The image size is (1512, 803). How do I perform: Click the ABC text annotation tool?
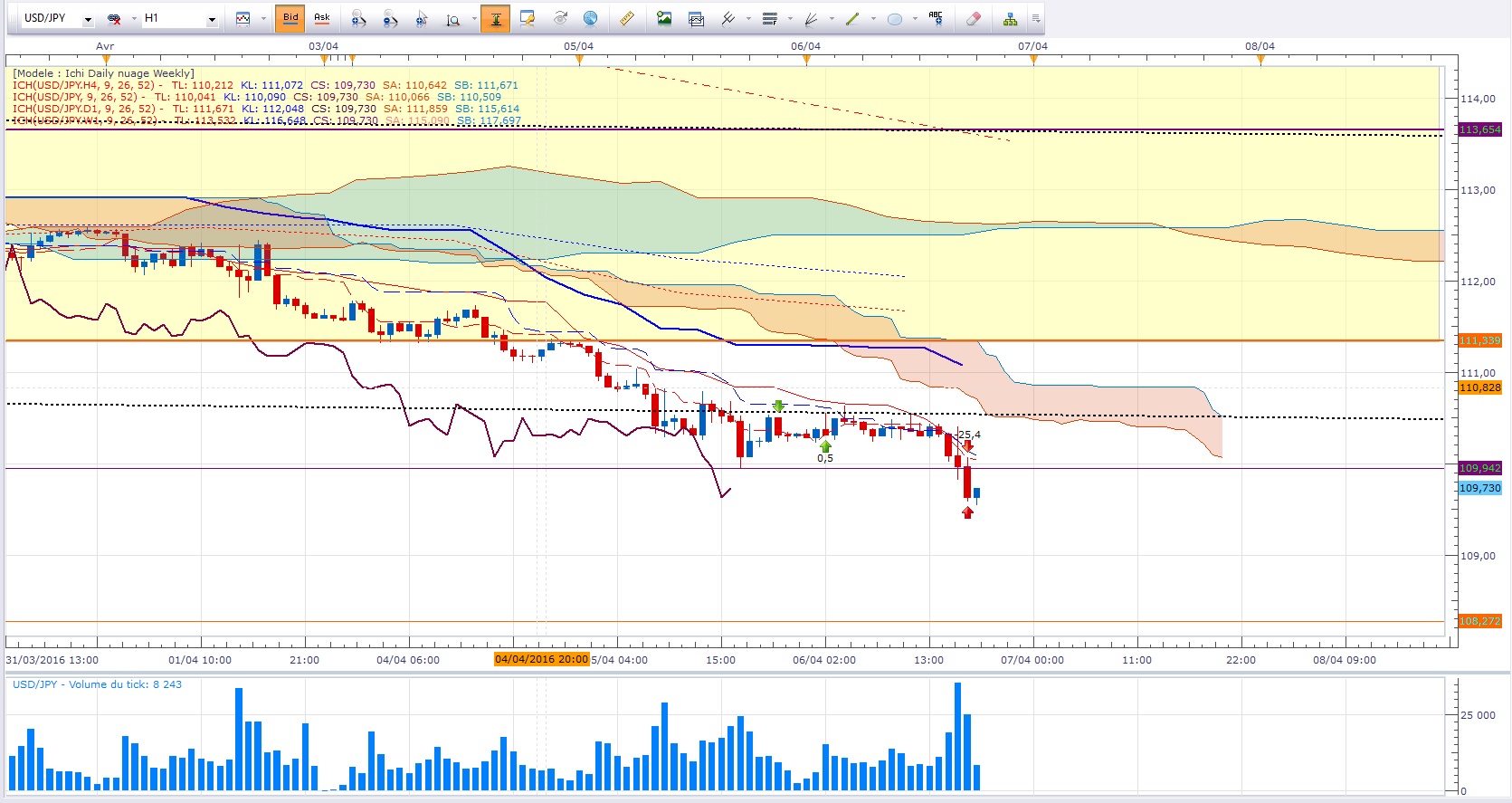pos(936,18)
